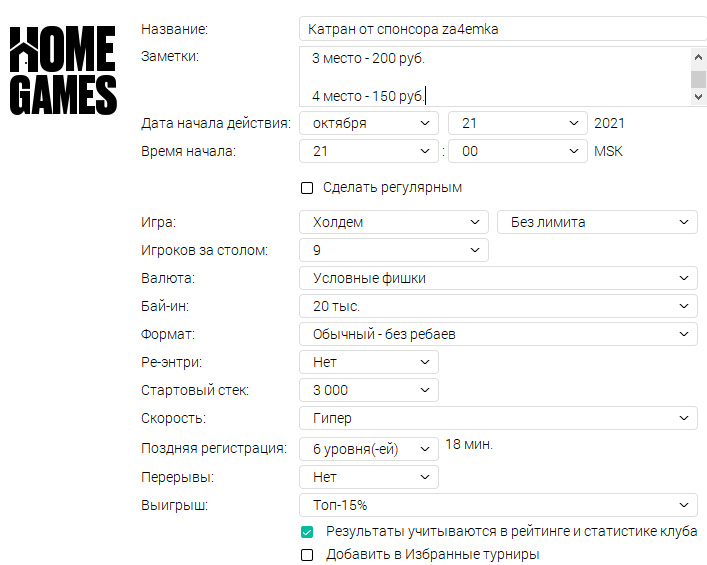Open the start date day dropdown
The width and height of the screenshot is (707, 565).
(518, 123)
